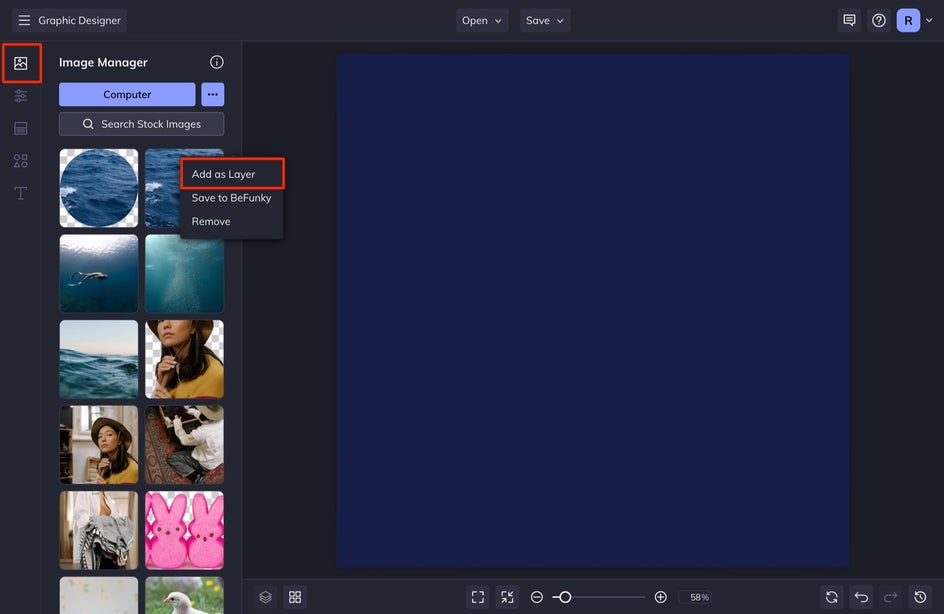Select the pink bunny candies thumbnail
The height and width of the screenshot is (614, 944).
tap(184, 530)
